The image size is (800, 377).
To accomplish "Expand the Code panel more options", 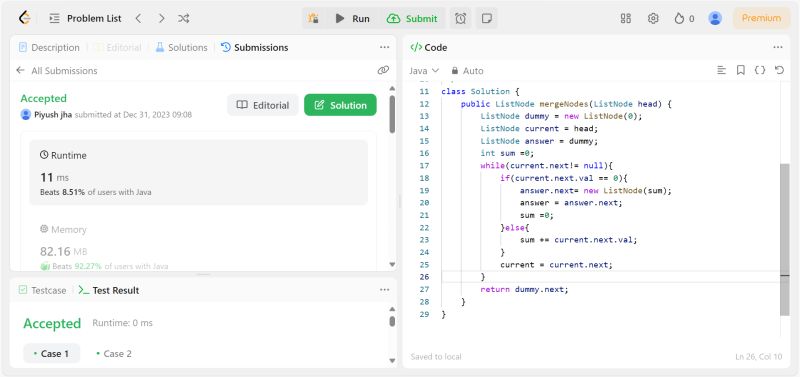I will [778, 47].
